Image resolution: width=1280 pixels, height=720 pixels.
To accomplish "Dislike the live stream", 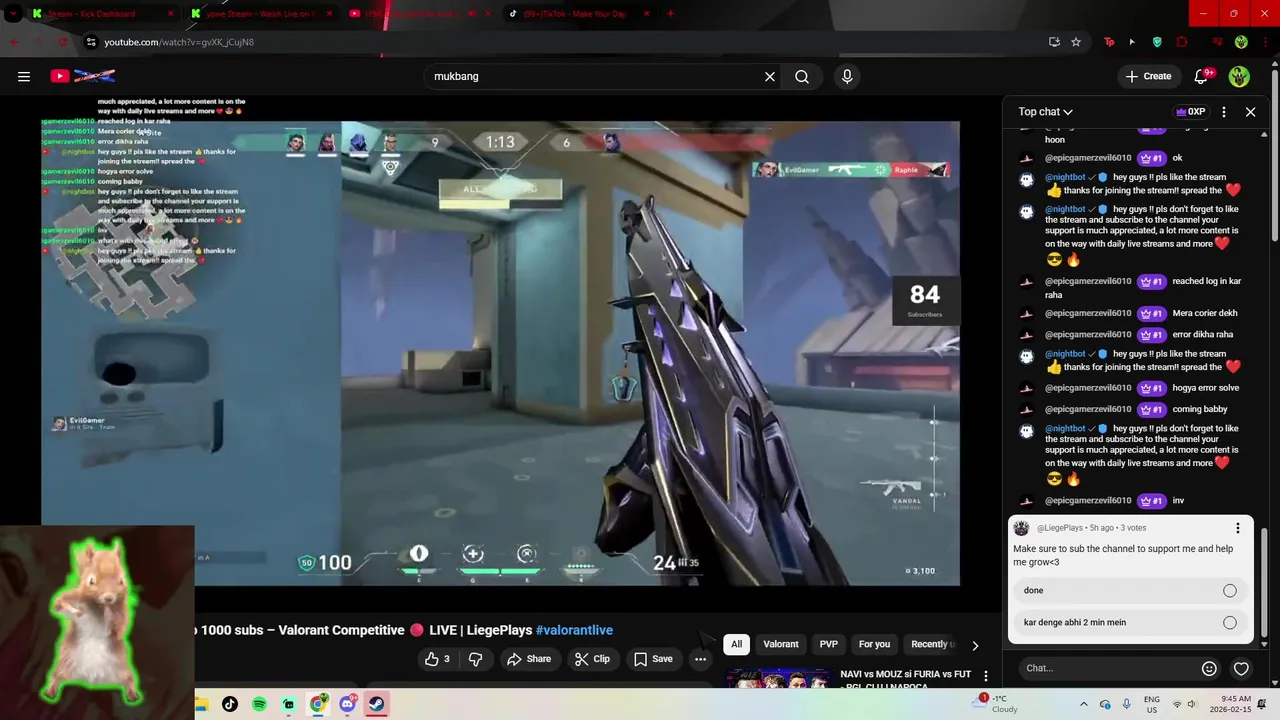I will pyautogui.click(x=476, y=659).
